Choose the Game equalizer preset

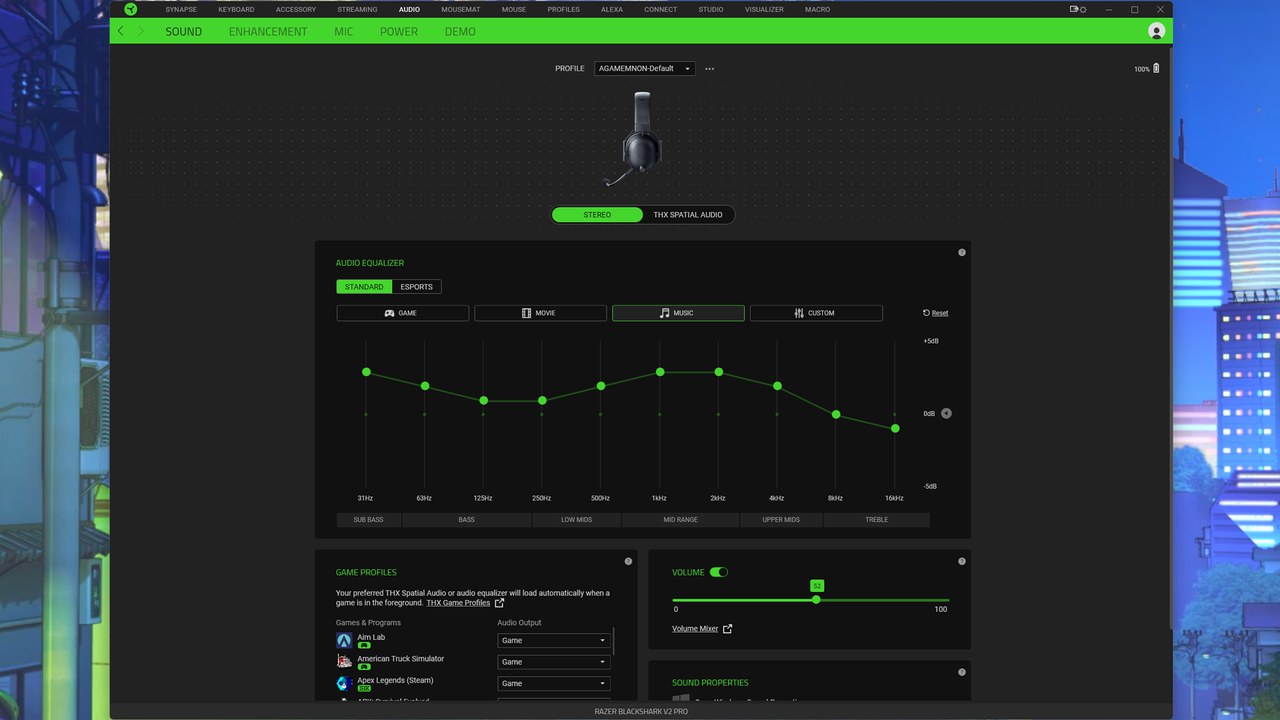[x=402, y=313]
